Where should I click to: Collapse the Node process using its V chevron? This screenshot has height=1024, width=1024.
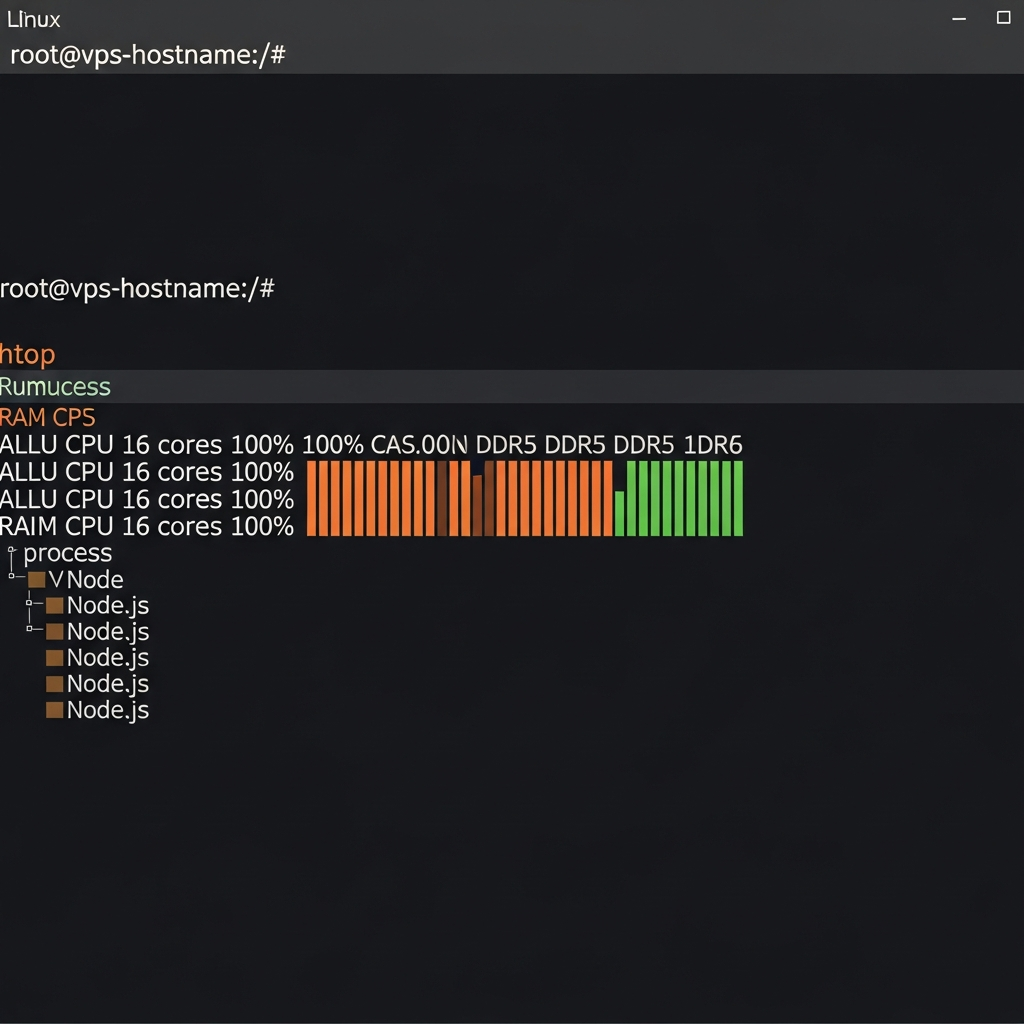click(60, 579)
